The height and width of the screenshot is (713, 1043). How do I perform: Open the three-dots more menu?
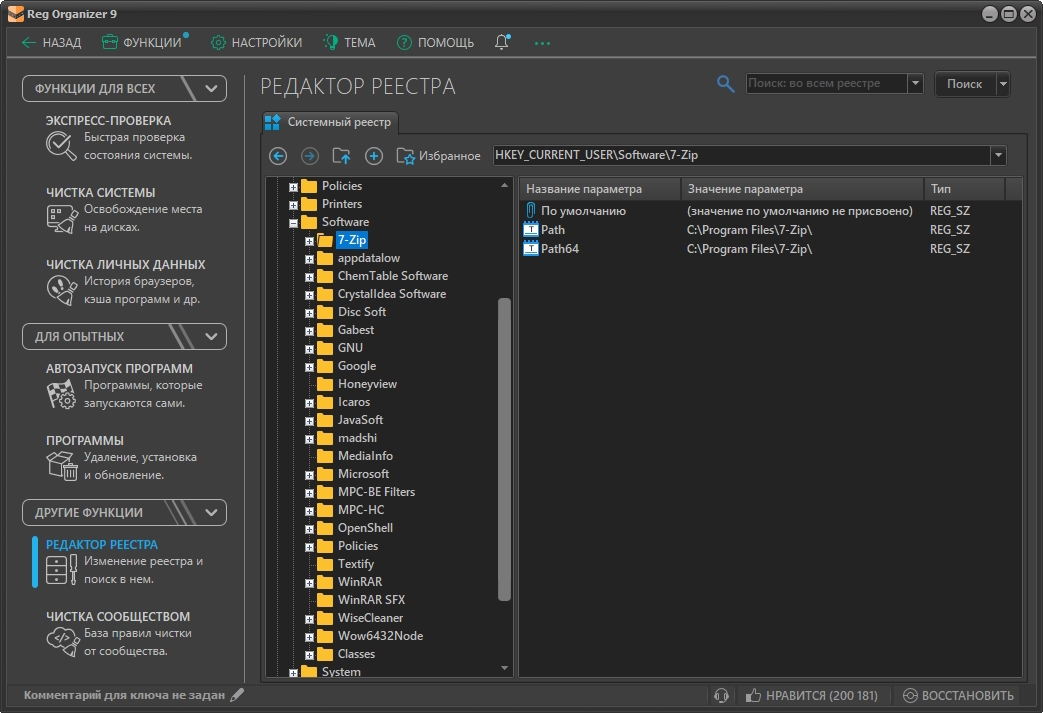tap(543, 43)
